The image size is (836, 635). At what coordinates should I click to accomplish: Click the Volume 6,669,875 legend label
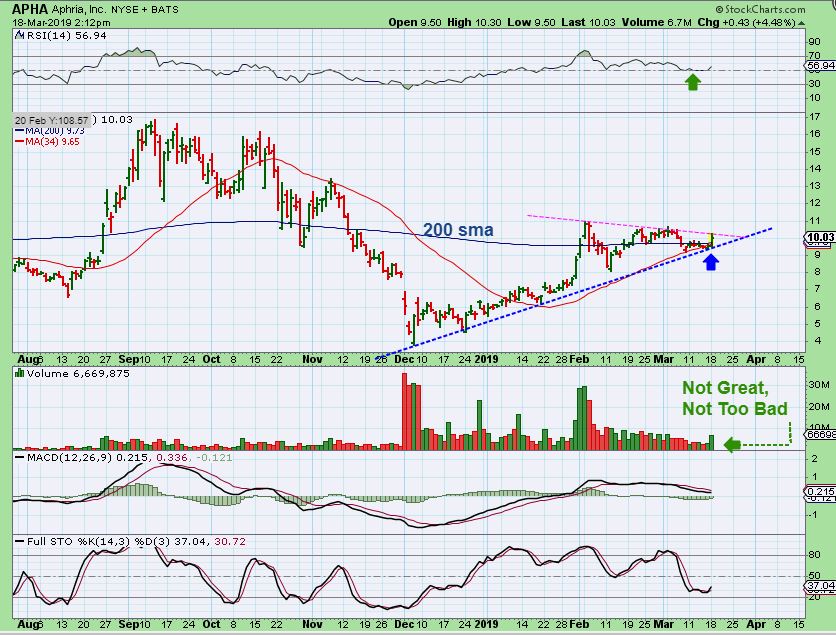pos(78,374)
